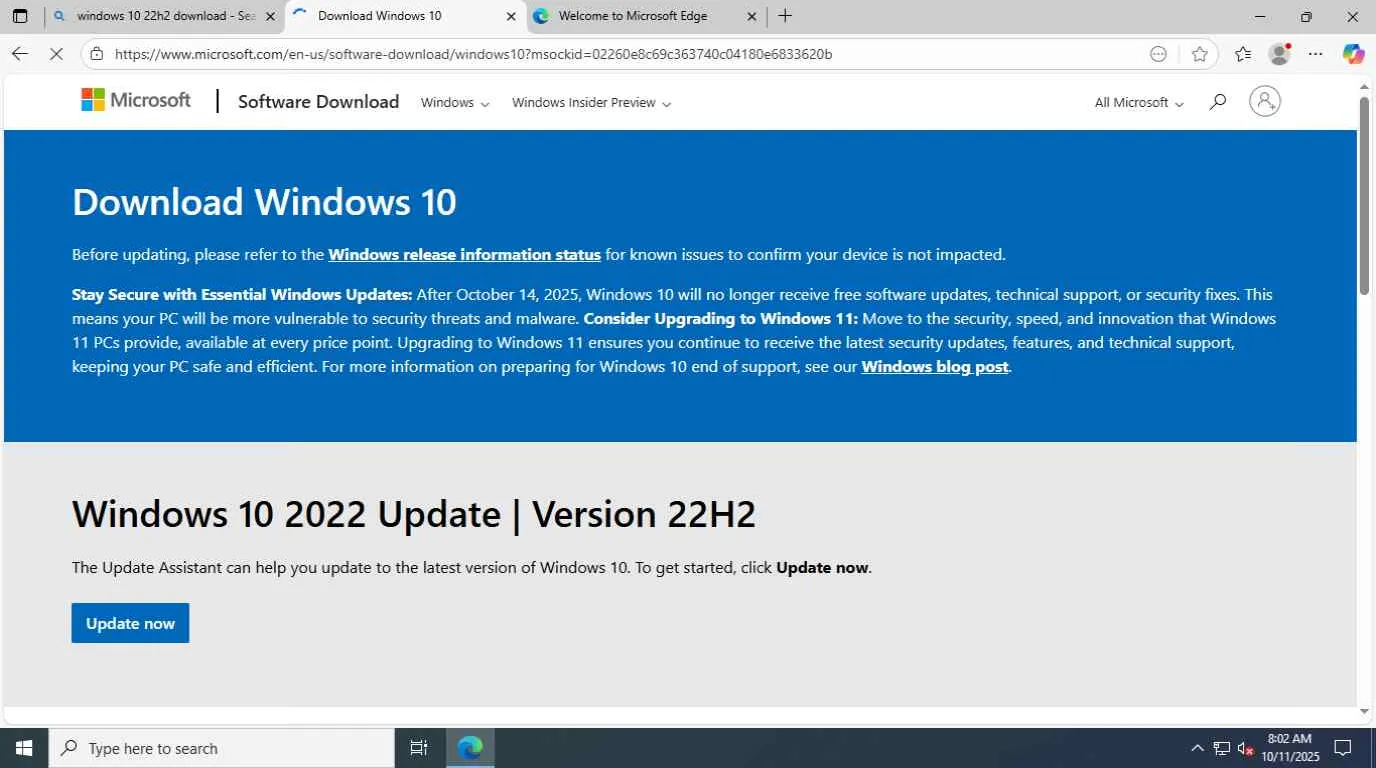Viewport: 1376px width, 768px height.
Task: Open the network status tray icon
Action: coord(1221,748)
